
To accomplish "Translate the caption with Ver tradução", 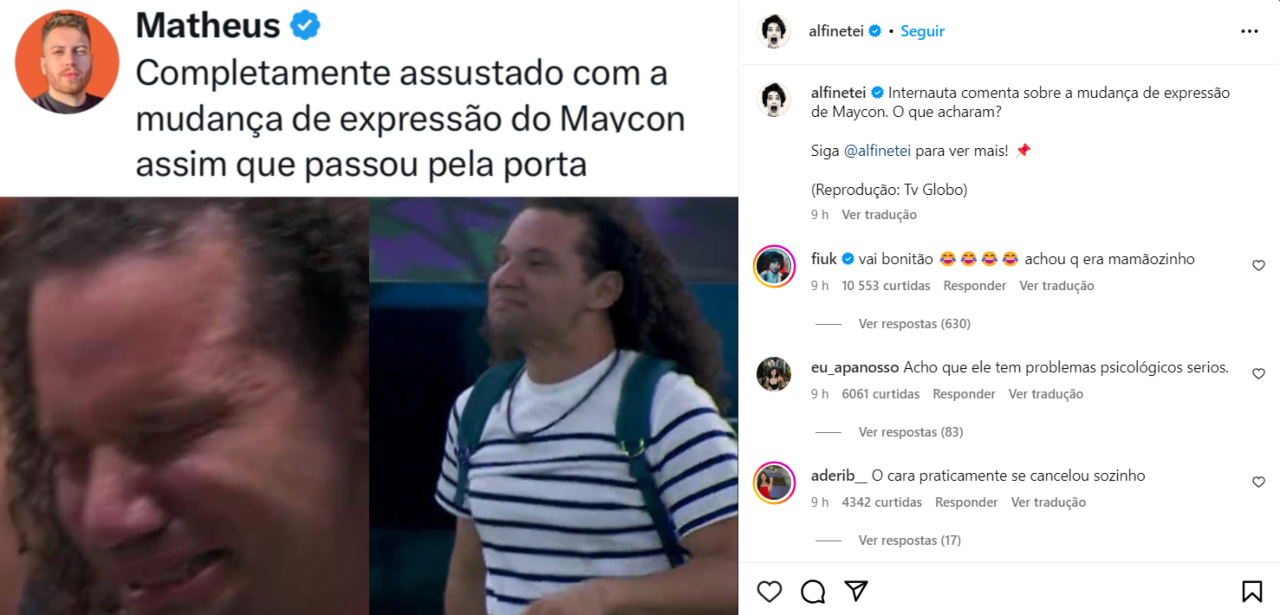I will tap(879, 215).
